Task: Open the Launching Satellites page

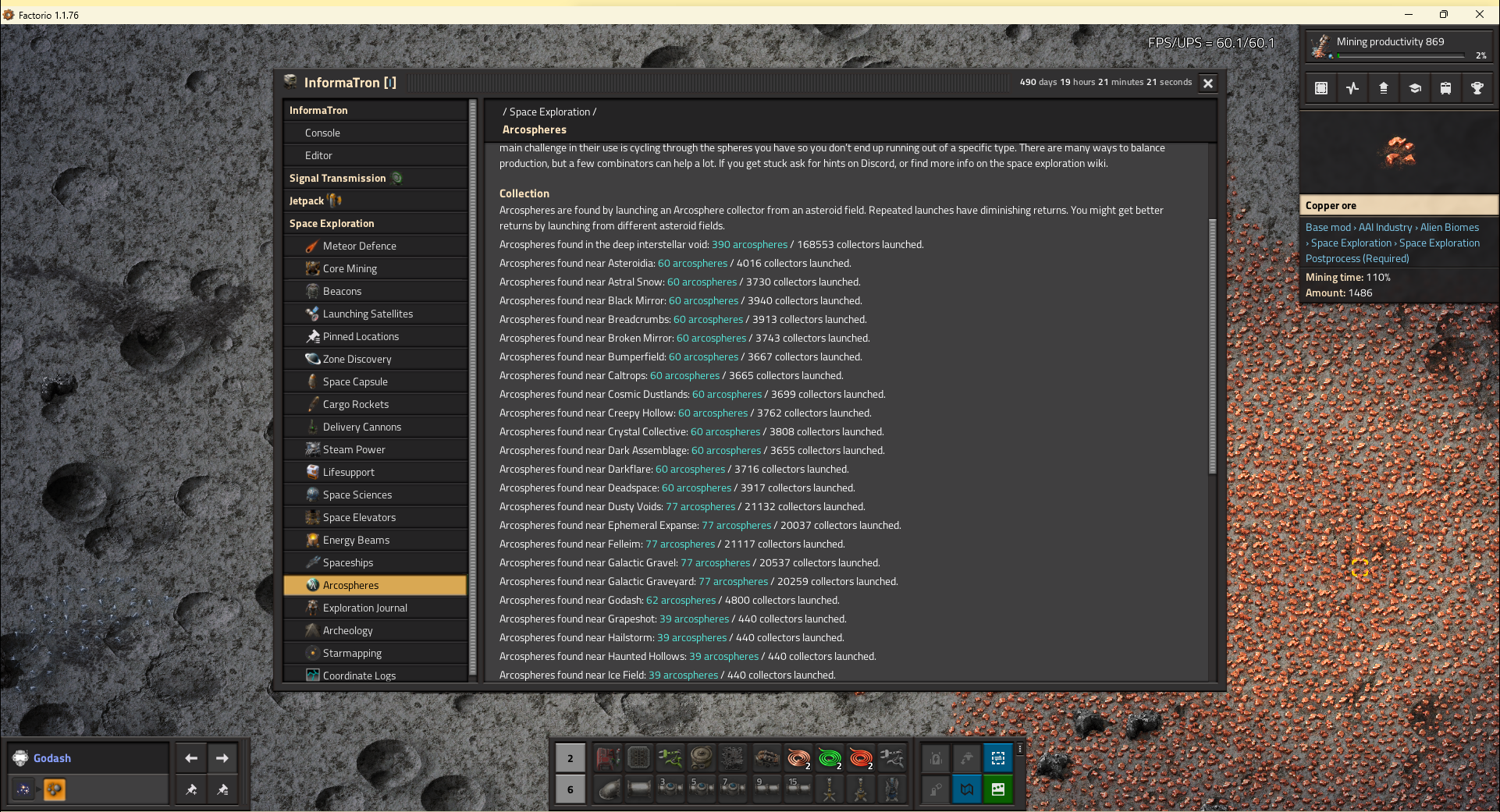Action: (x=375, y=314)
